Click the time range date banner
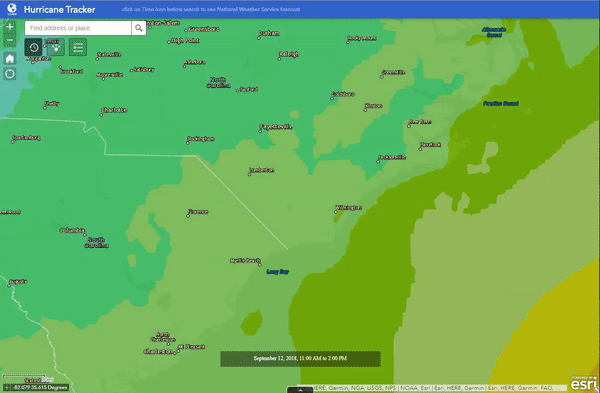 click(x=300, y=359)
